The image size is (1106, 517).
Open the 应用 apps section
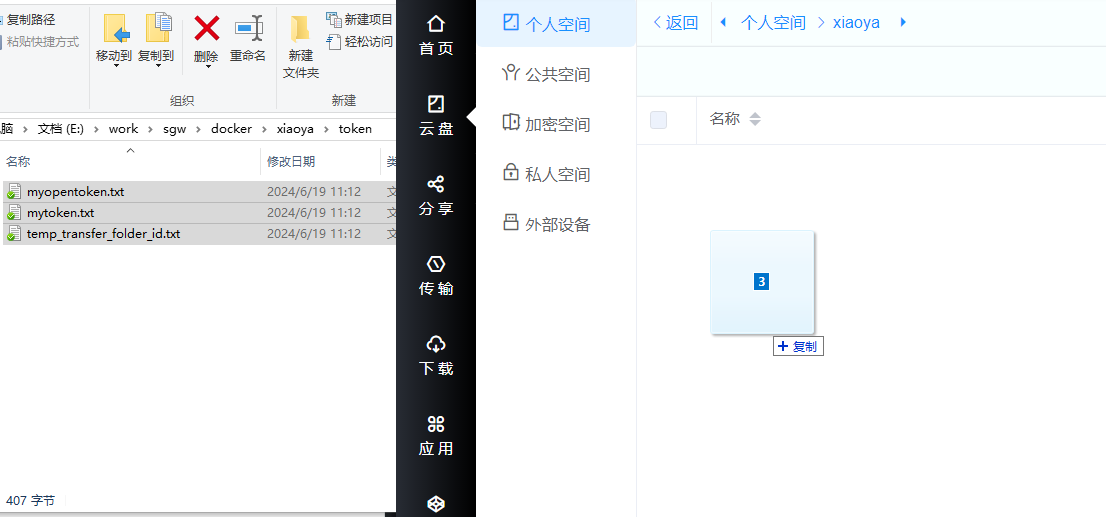coord(436,436)
